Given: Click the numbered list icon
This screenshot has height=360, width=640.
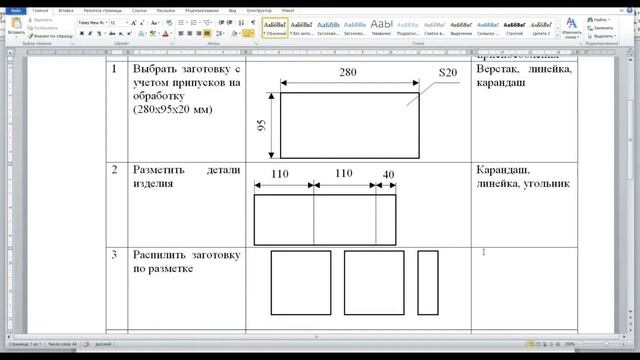Looking at the screenshot, I should click(x=194, y=23).
